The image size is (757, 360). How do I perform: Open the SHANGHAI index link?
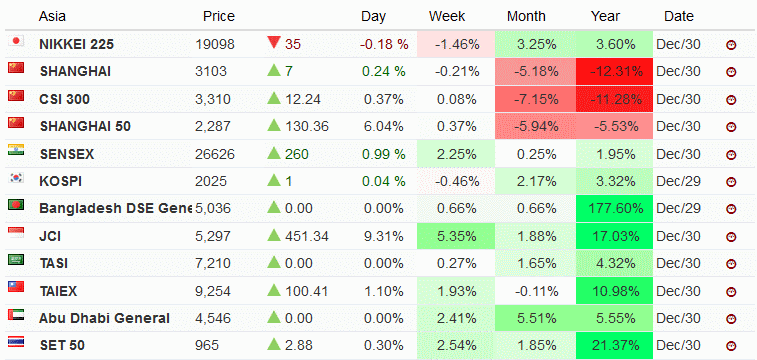click(75, 71)
